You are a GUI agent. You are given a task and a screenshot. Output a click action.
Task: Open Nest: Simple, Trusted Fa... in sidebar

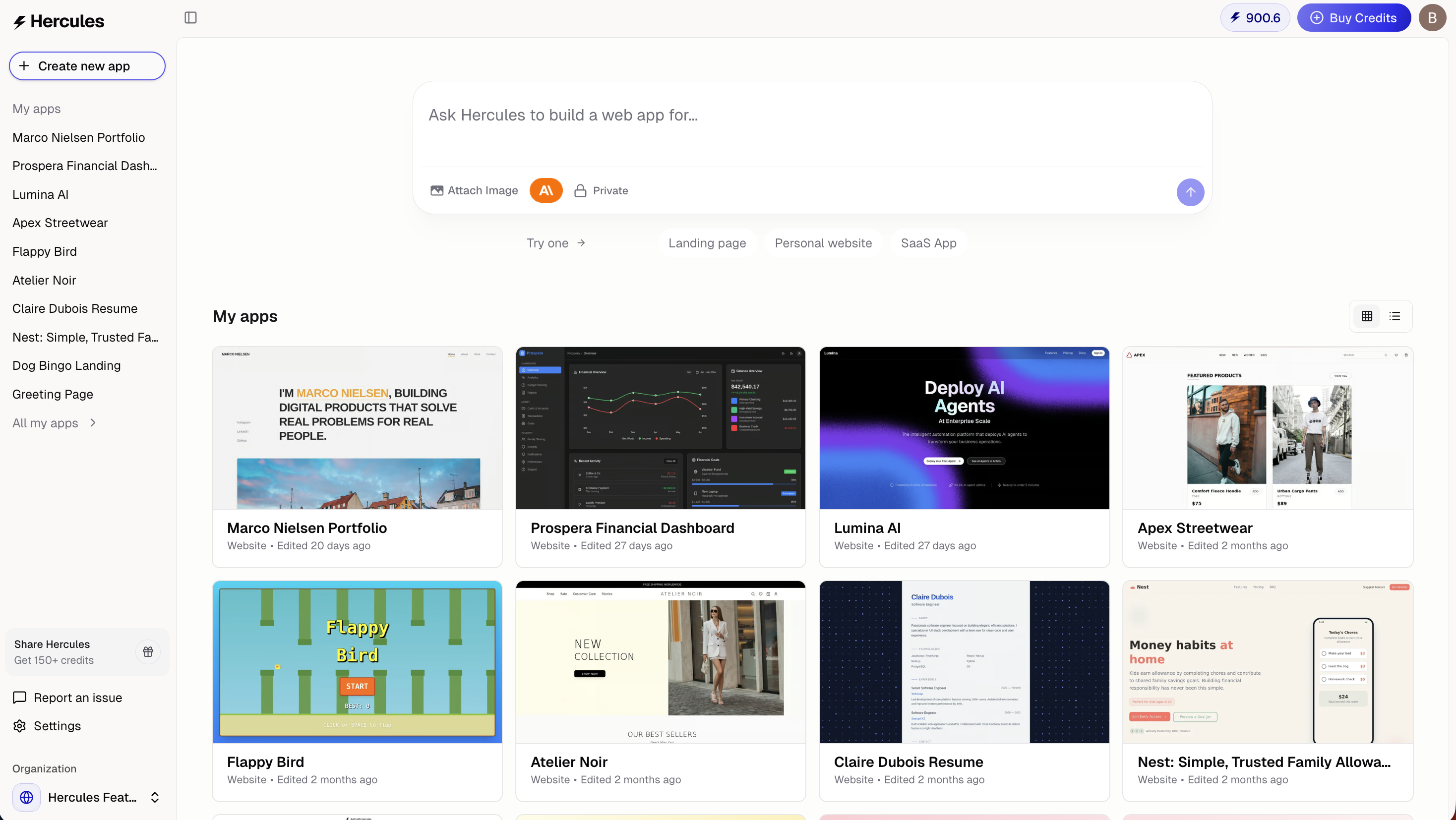[x=85, y=338]
